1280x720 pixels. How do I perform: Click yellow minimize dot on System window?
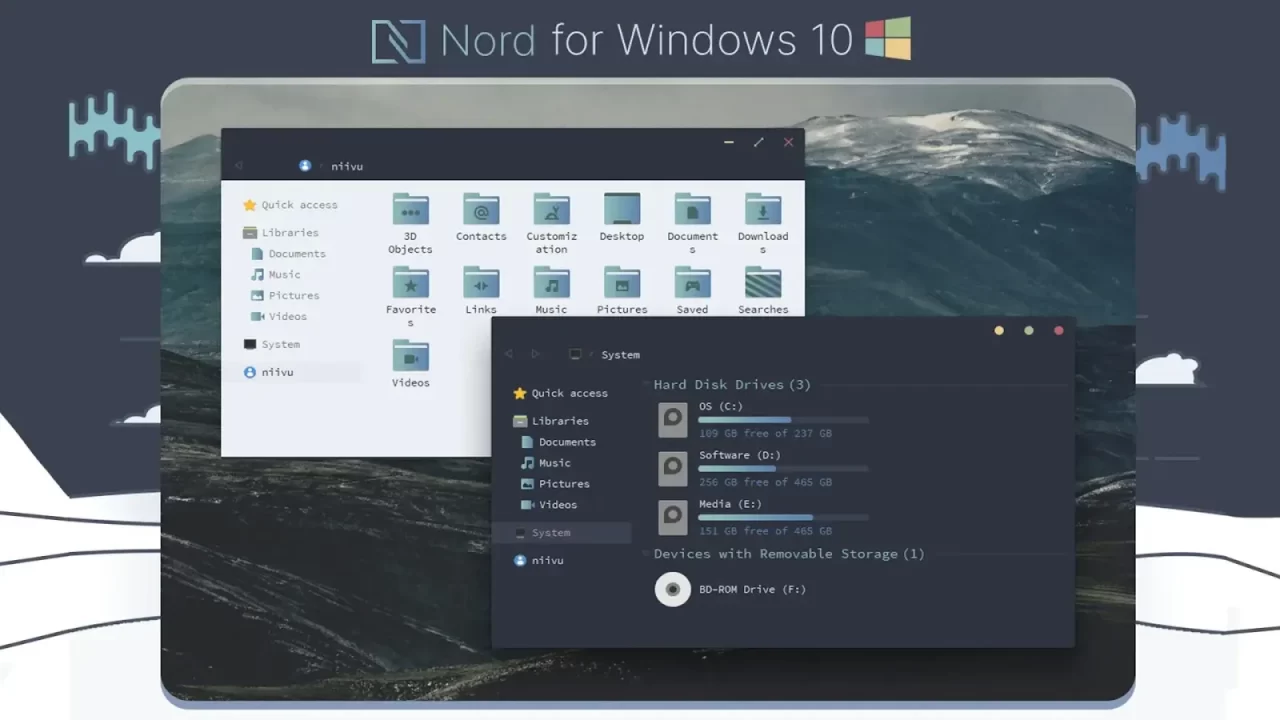point(999,330)
